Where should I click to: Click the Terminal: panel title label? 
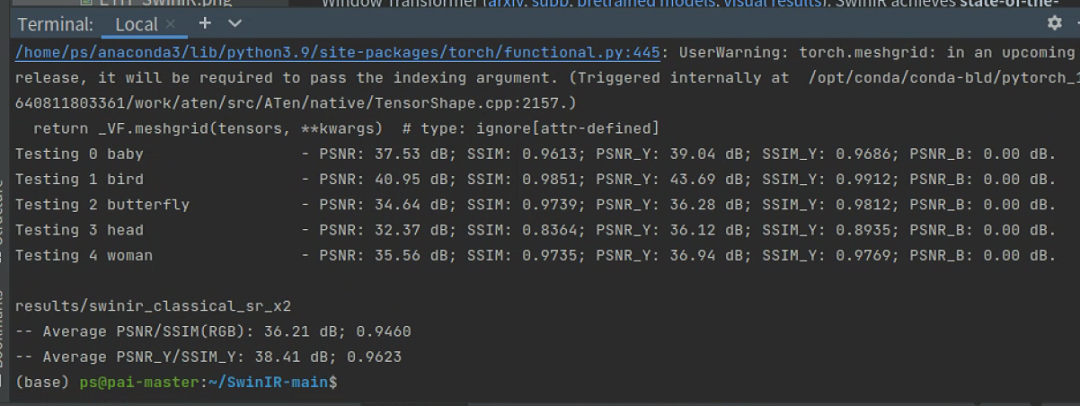coord(56,23)
